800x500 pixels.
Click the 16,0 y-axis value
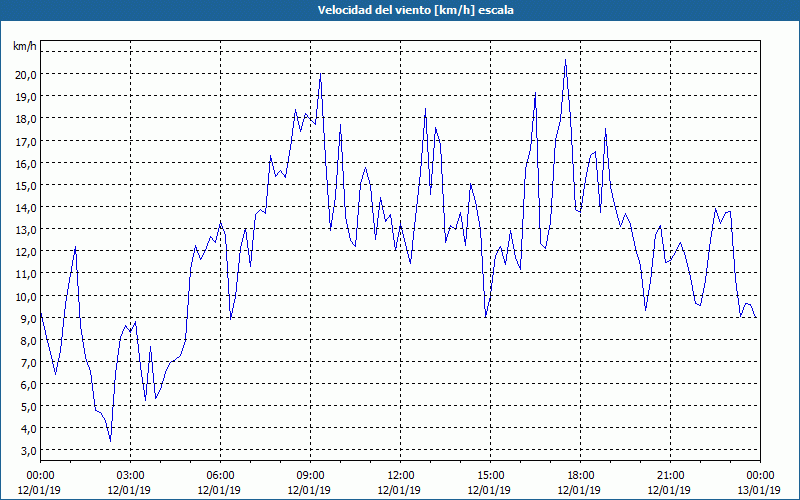coord(26,163)
